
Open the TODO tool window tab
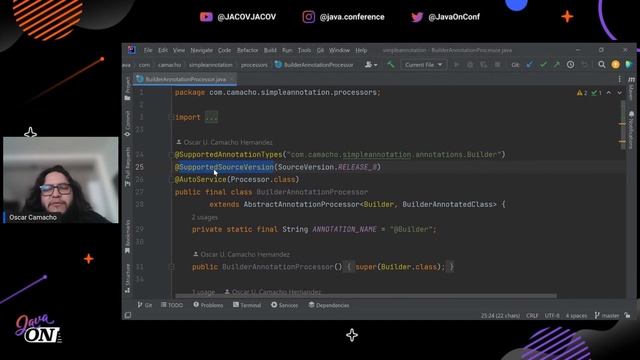pyautogui.click(x=172, y=305)
